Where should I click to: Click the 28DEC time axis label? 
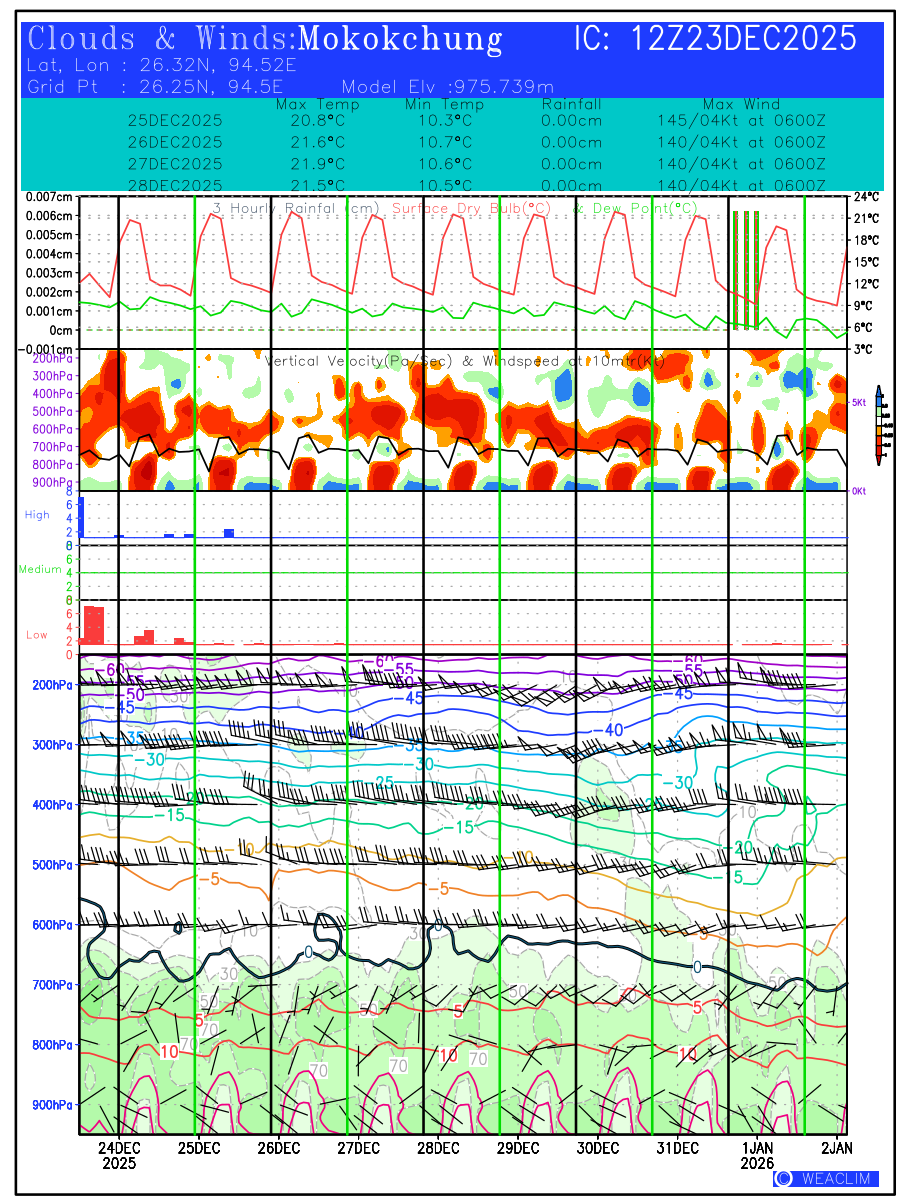tap(438, 1147)
